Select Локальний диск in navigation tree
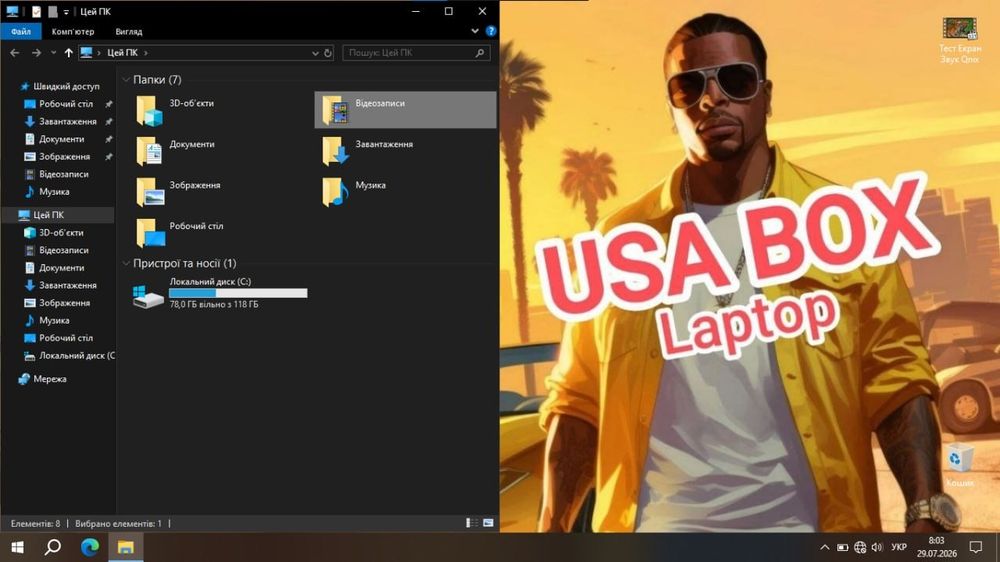1000x562 pixels. (x=77, y=355)
